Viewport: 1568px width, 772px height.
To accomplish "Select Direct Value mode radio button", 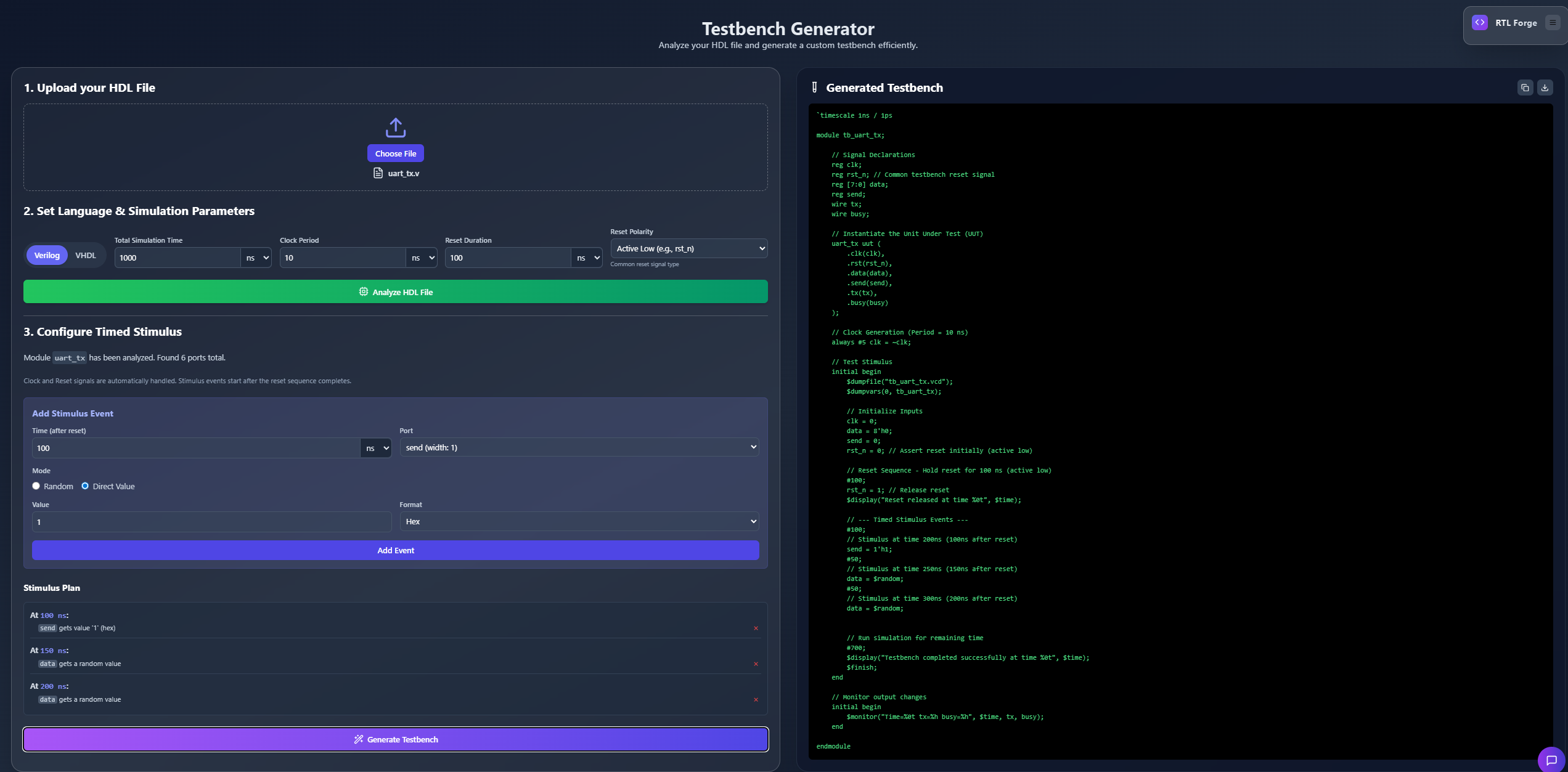I will pyautogui.click(x=85, y=486).
